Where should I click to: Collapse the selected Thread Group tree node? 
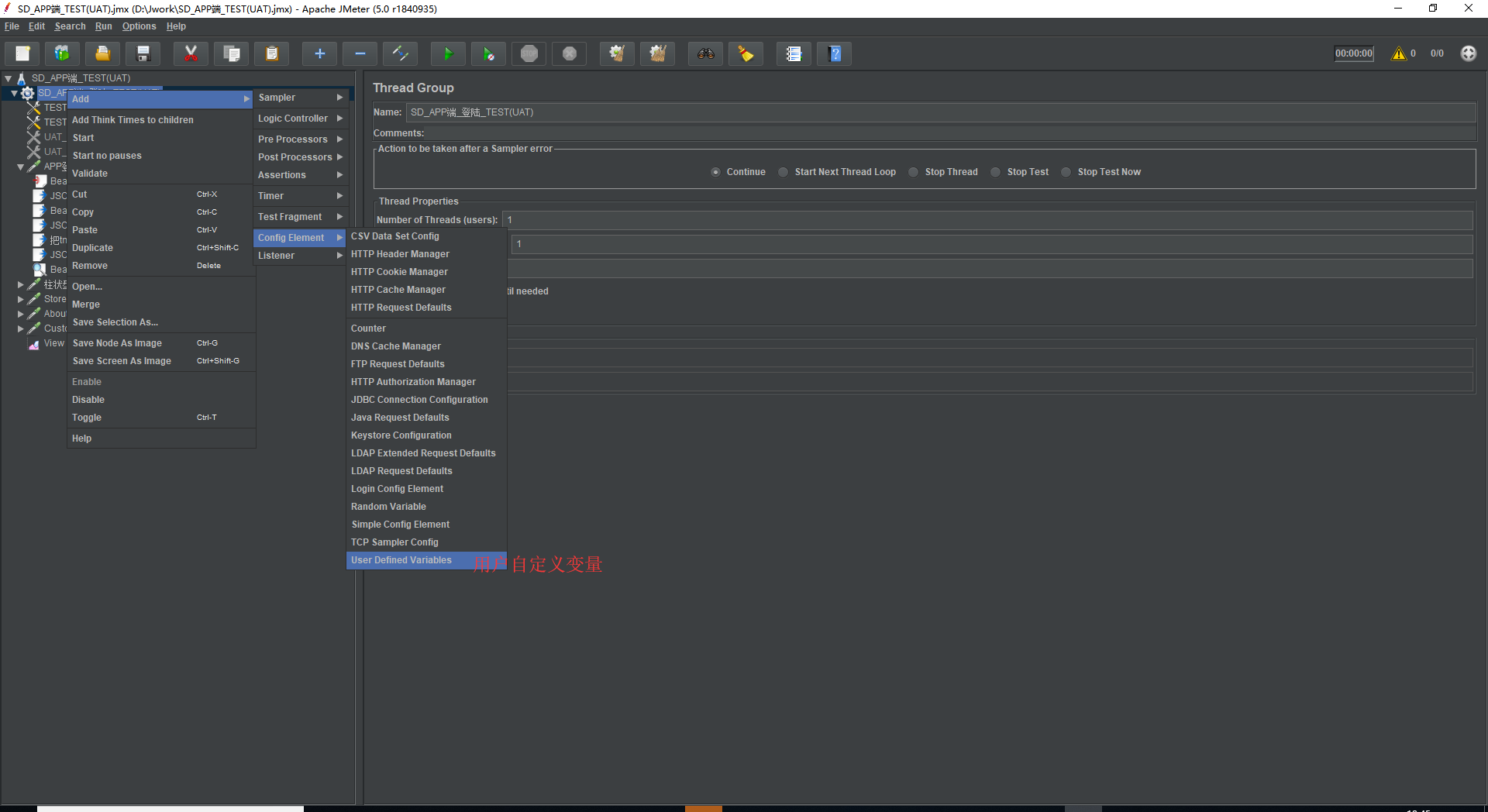pos(14,93)
